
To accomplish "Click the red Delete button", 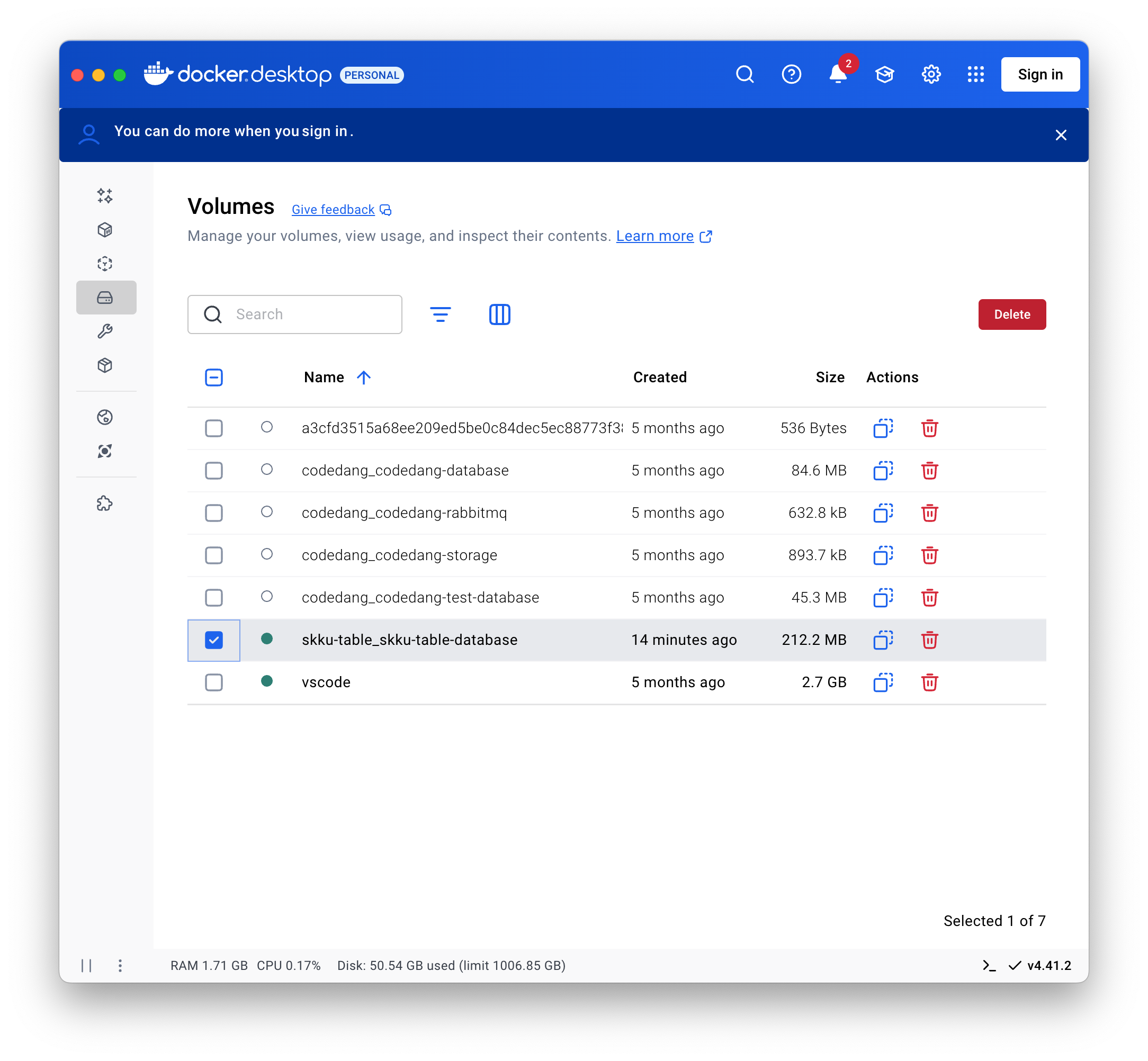I will (1012, 314).
